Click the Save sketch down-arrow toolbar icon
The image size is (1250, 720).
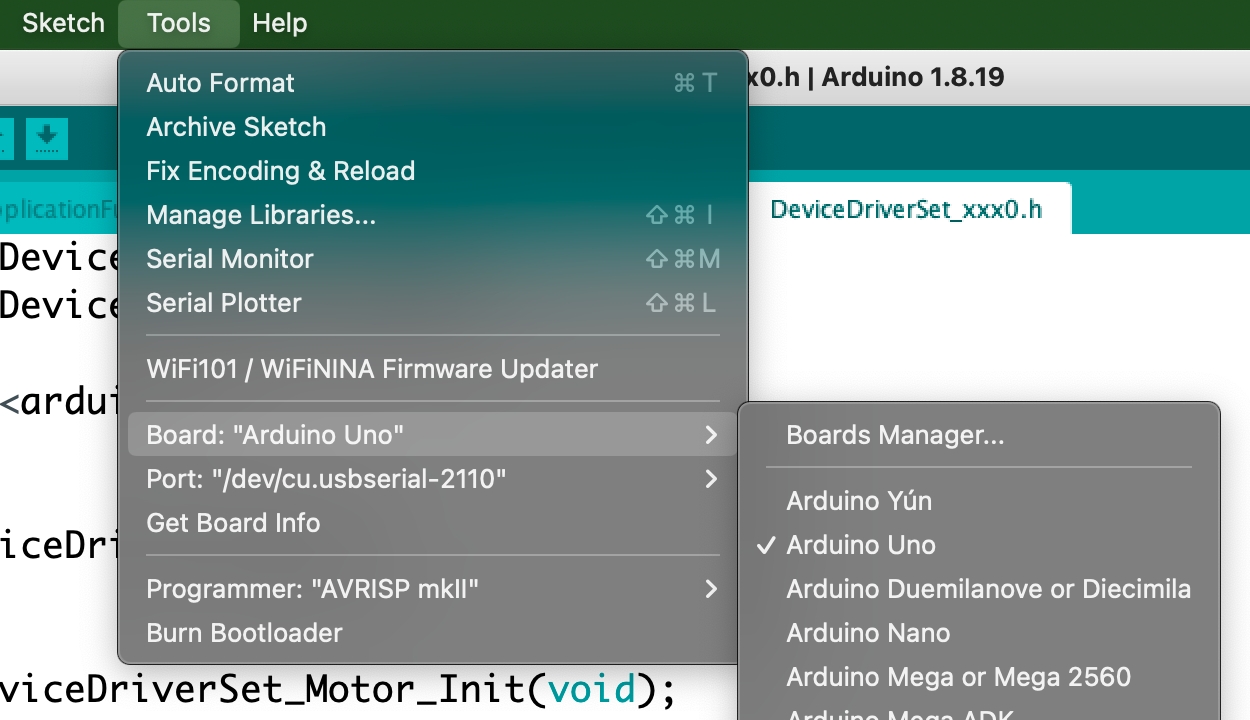[46, 137]
